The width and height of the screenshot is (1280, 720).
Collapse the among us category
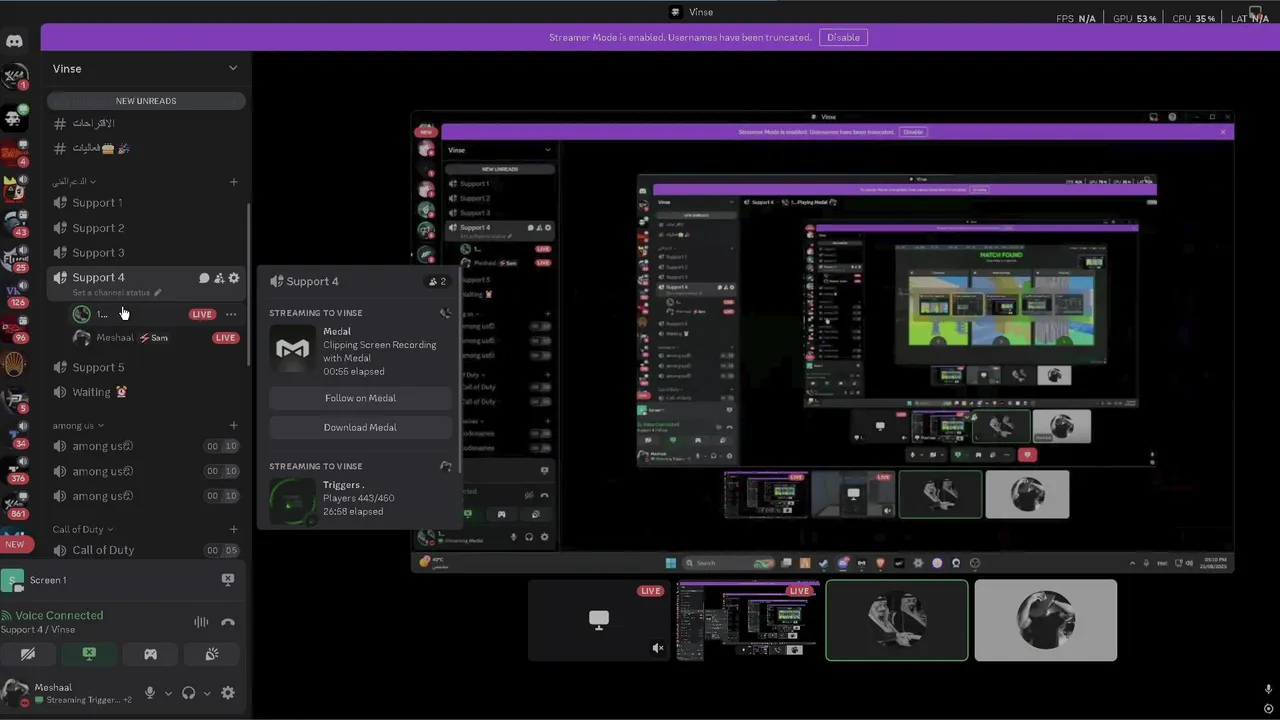(x=78, y=426)
